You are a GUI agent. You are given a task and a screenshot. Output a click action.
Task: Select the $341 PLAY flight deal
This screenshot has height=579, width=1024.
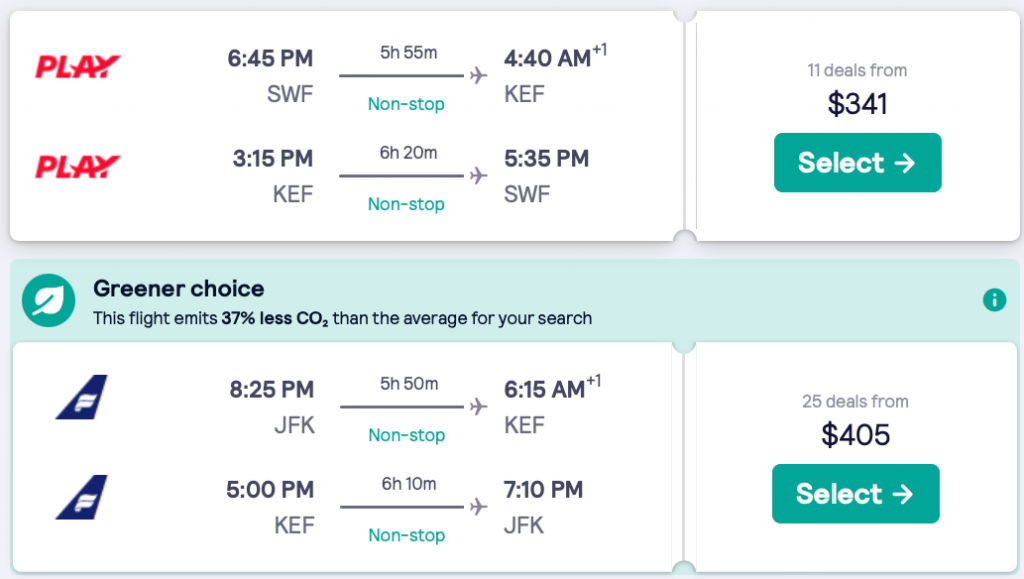tap(857, 163)
